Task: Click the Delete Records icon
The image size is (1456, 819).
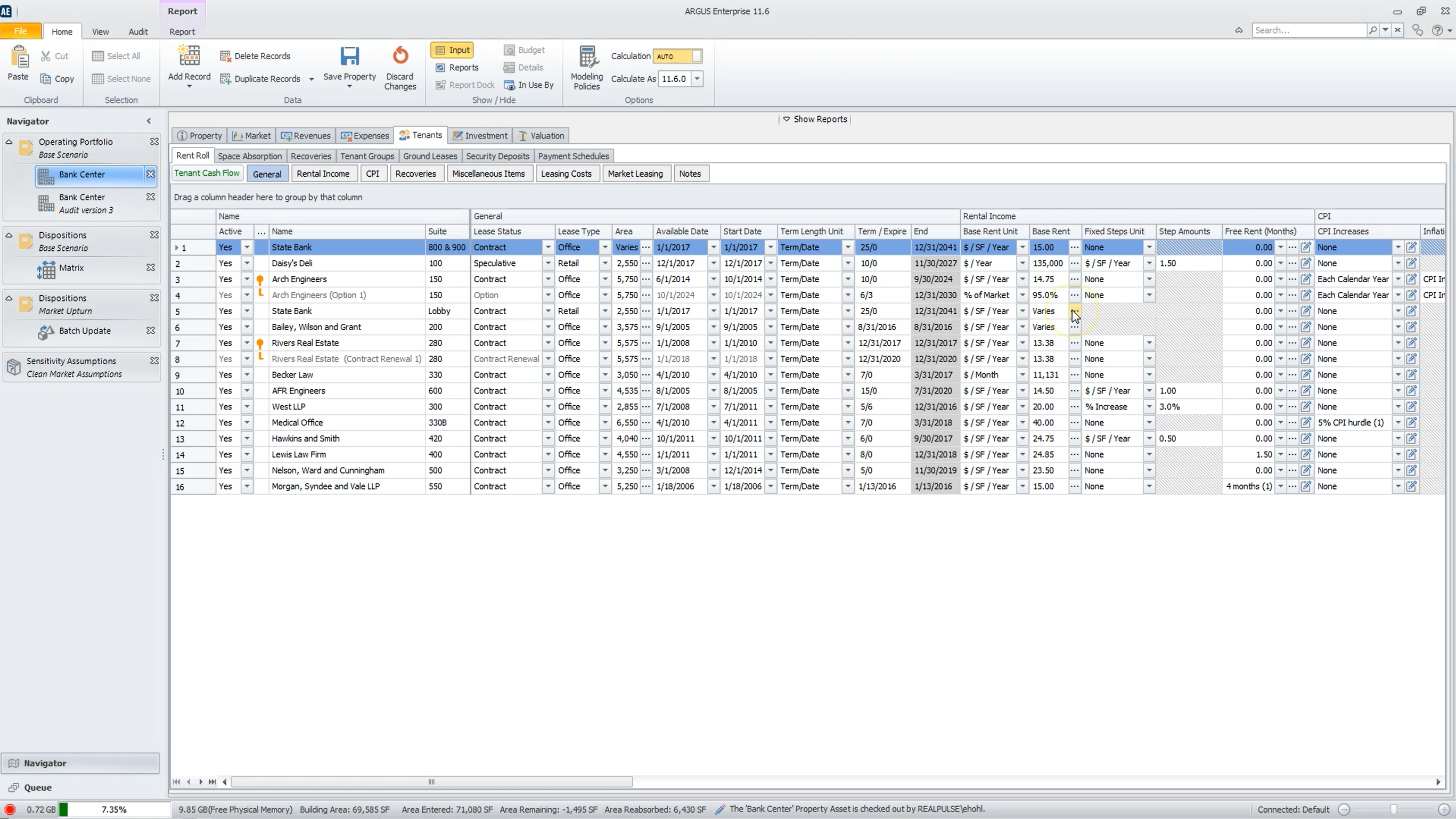Action: pos(226,55)
